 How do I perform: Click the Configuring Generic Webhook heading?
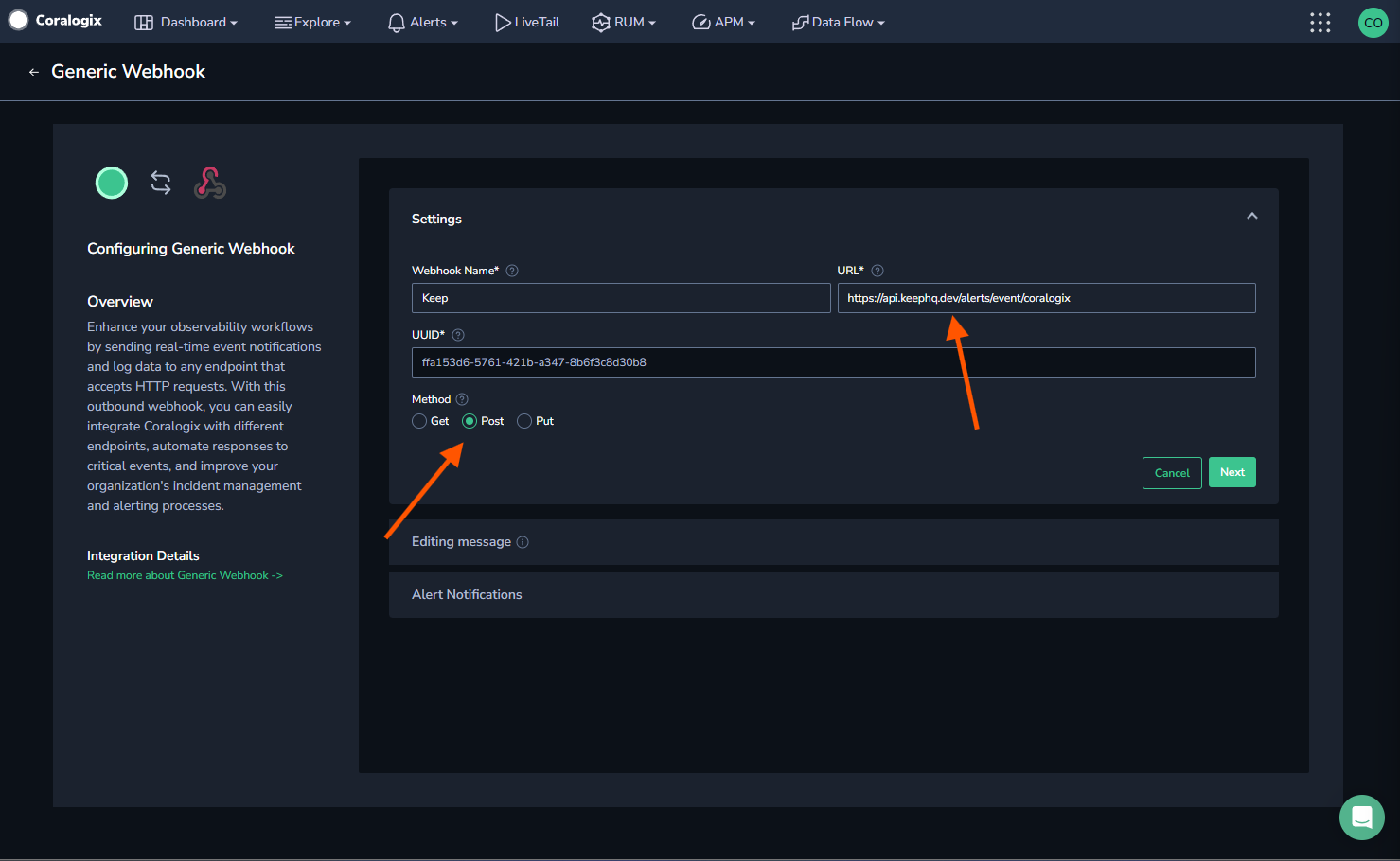coord(191,249)
